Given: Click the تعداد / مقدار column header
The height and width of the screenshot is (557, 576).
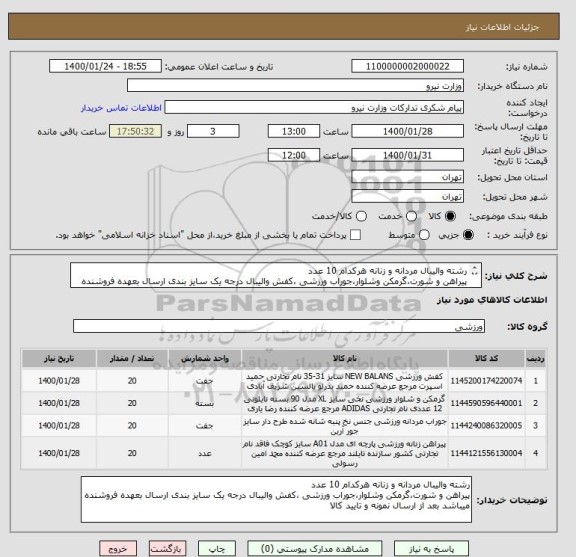Looking at the screenshot, I should click(x=132, y=358).
